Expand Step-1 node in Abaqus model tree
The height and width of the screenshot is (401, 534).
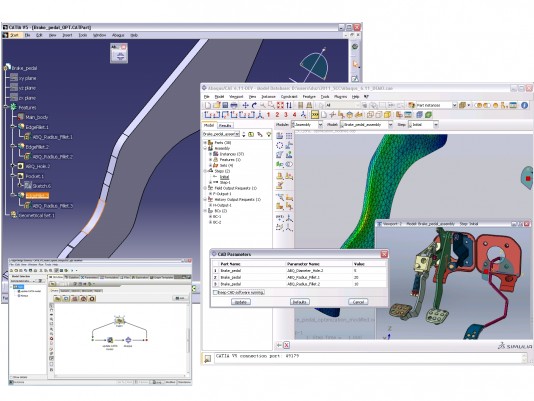coord(210,183)
